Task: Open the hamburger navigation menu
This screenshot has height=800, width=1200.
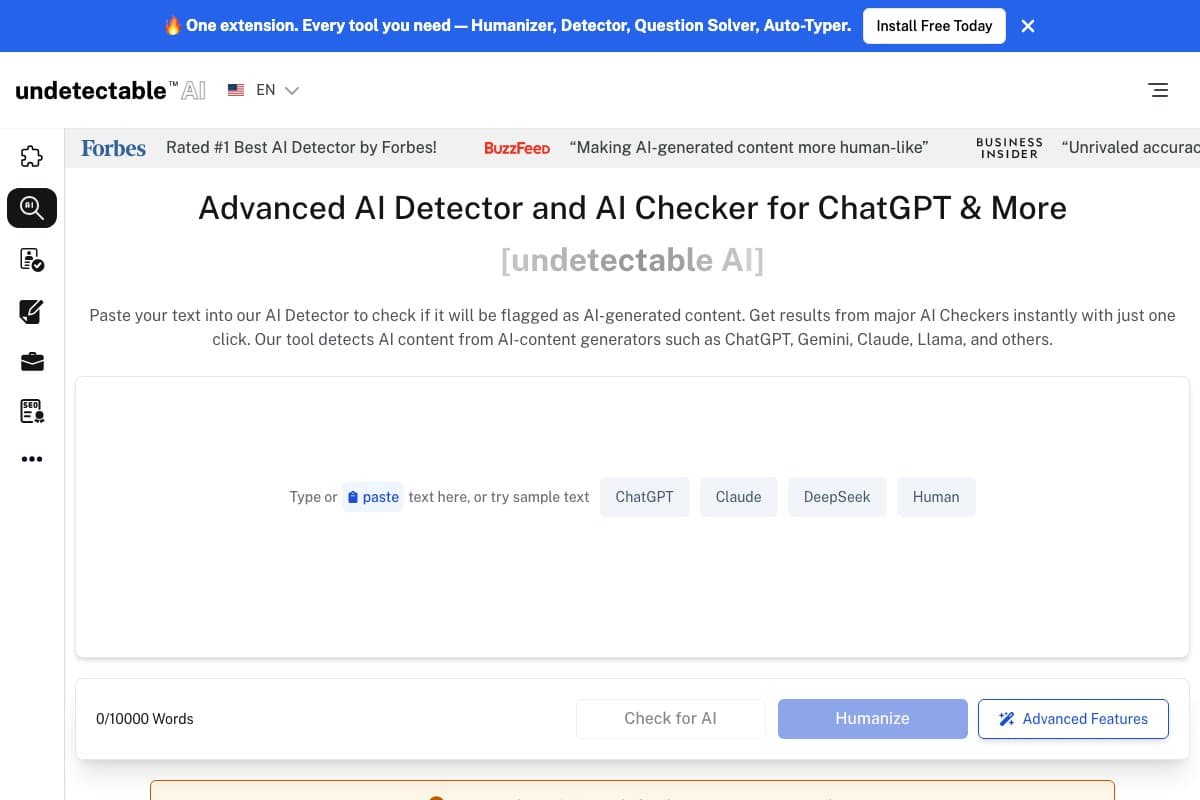Action: coord(1158,90)
